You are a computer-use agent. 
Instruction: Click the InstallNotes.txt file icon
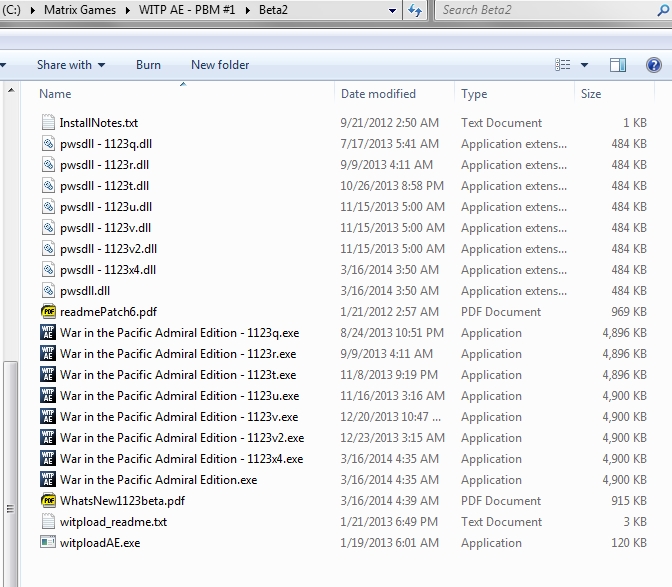point(48,123)
